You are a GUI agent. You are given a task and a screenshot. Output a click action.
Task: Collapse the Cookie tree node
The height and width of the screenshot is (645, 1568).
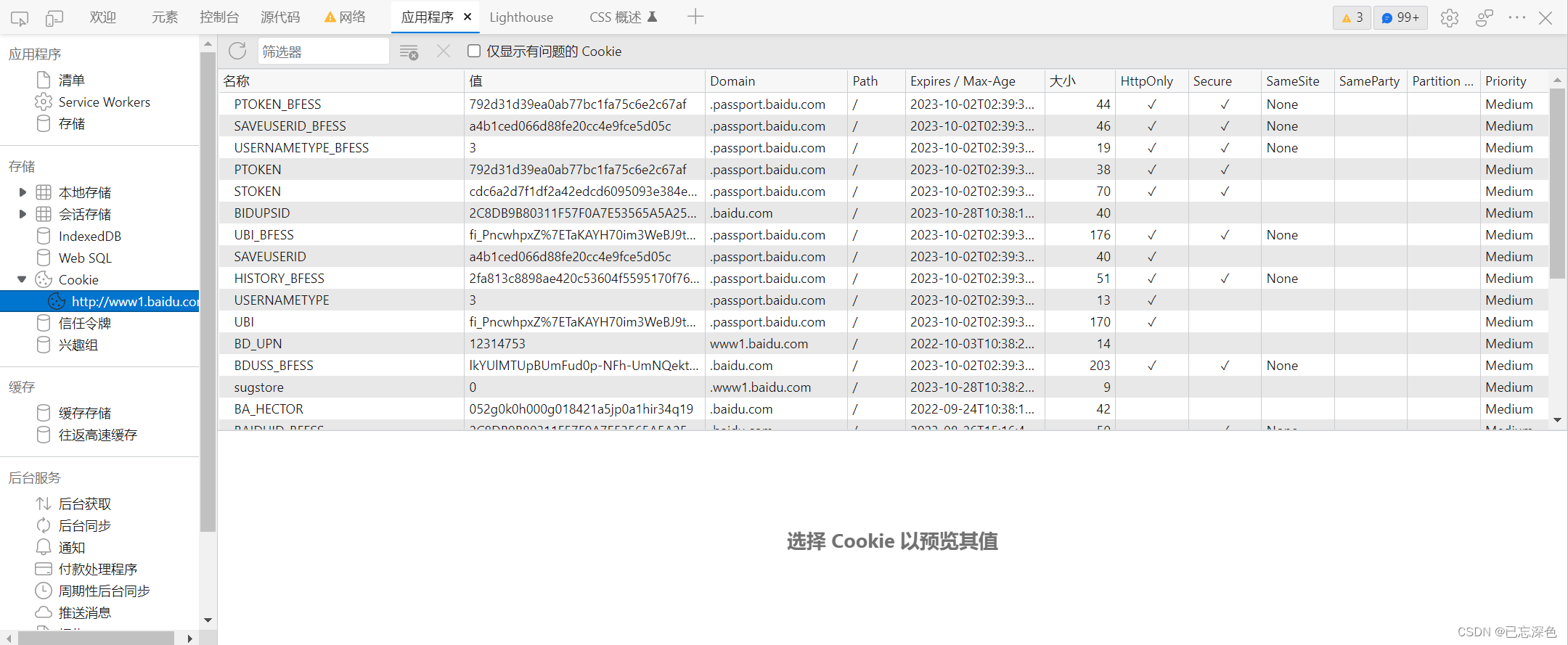coord(22,279)
